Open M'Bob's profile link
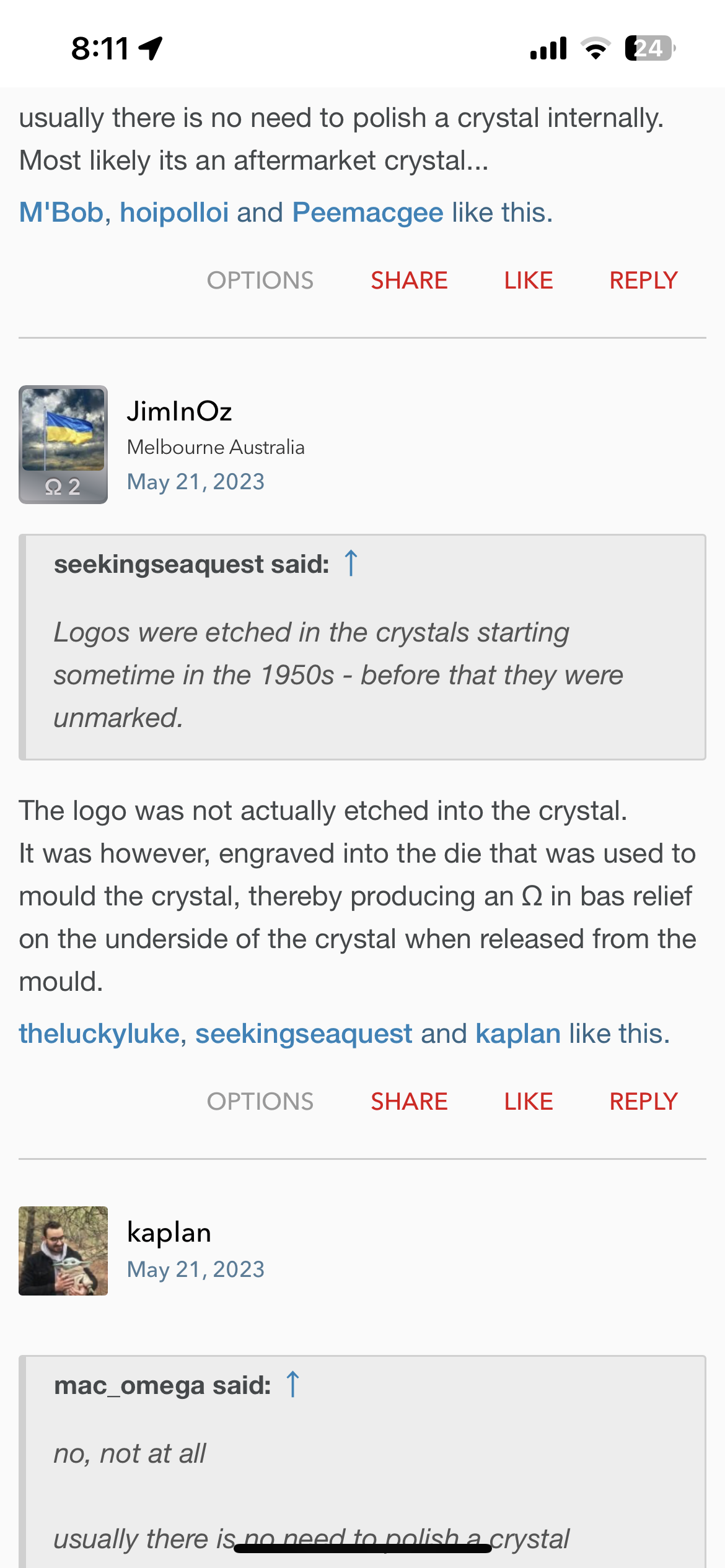 [61, 212]
